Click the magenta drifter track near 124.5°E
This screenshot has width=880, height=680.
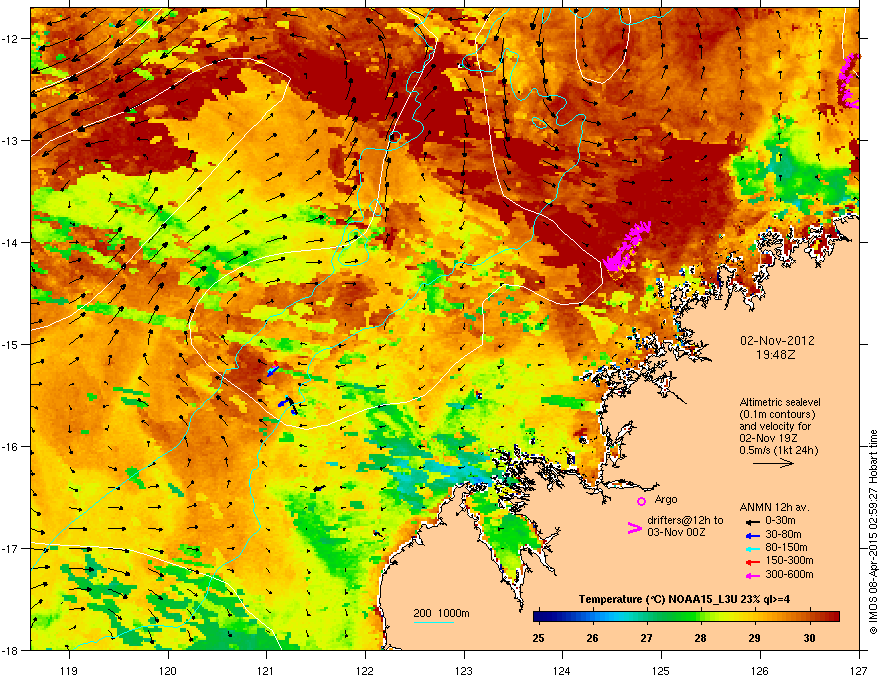tap(627, 246)
